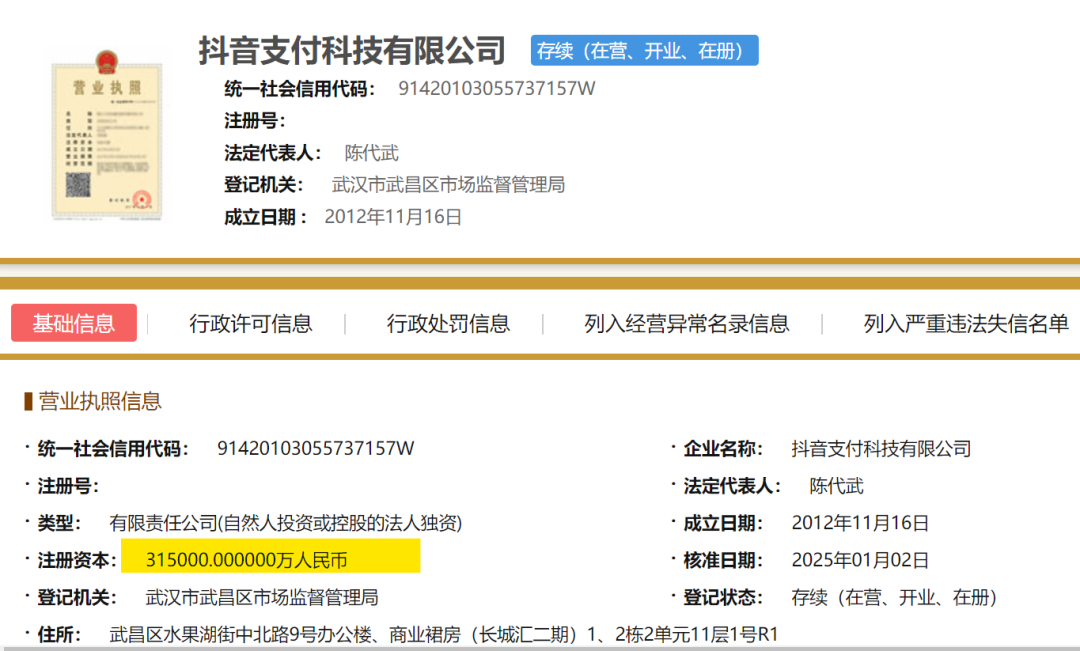The height and width of the screenshot is (651, 1080).
Task: Switch to the 行政处罚信息 tab
Action: click(446, 323)
